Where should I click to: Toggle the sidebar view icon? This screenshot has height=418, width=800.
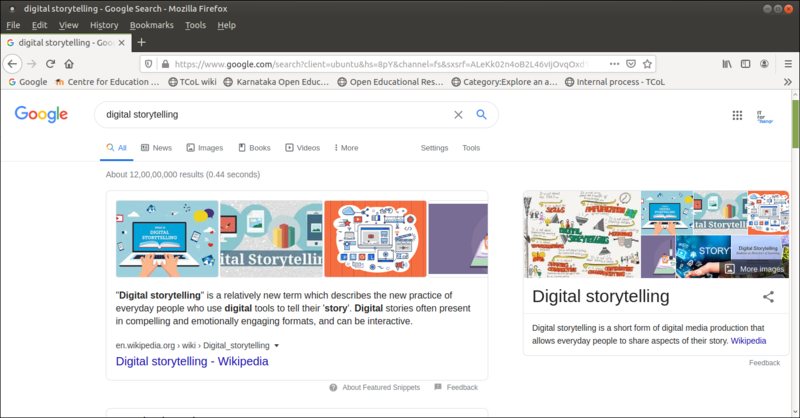coord(745,64)
